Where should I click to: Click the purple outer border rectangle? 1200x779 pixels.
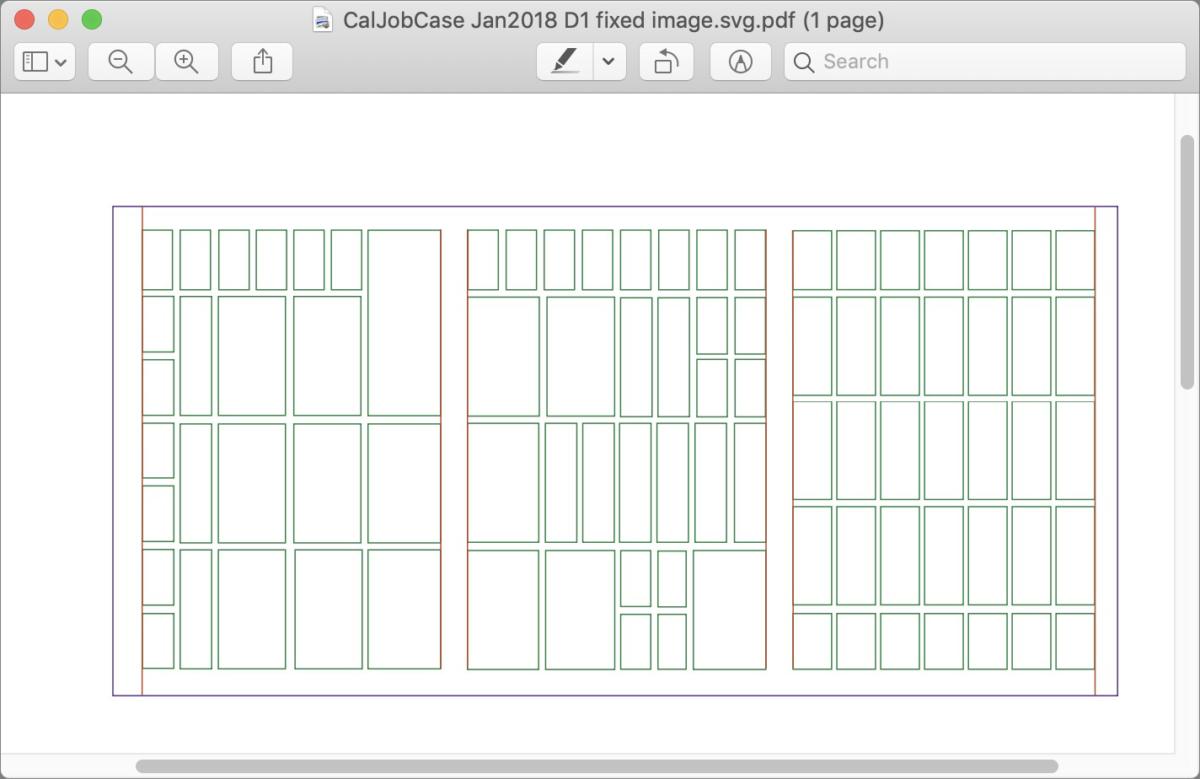[x=615, y=207]
